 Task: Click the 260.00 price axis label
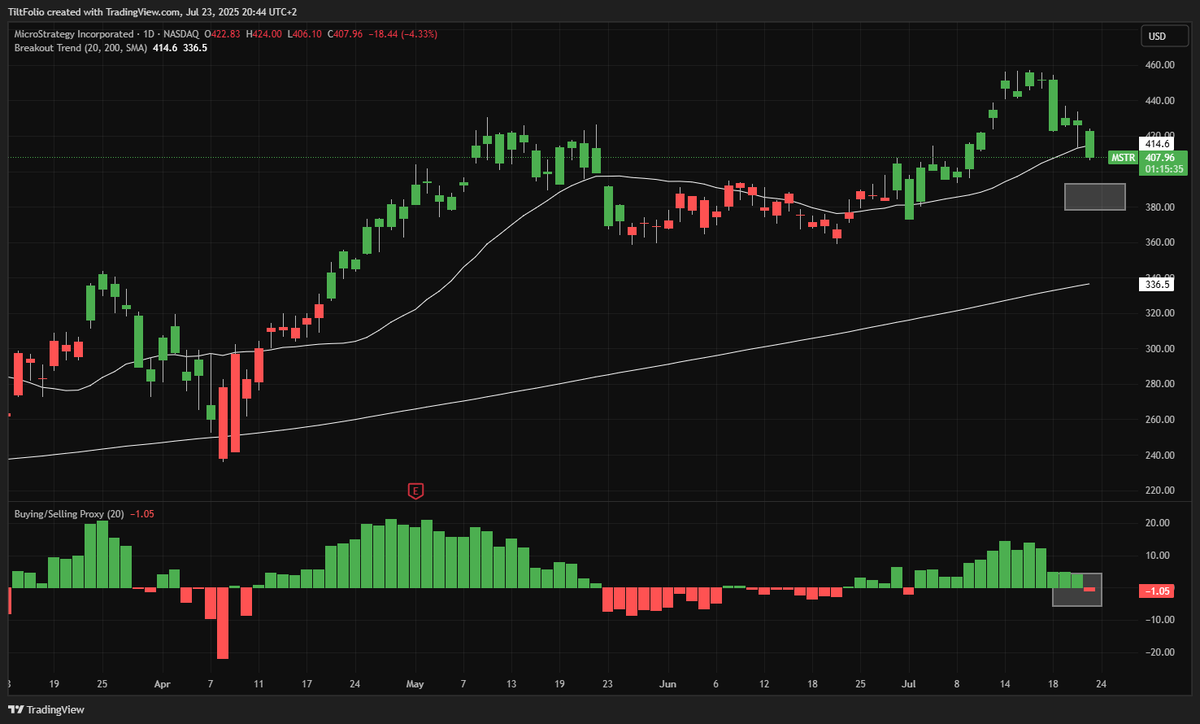tap(1160, 421)
